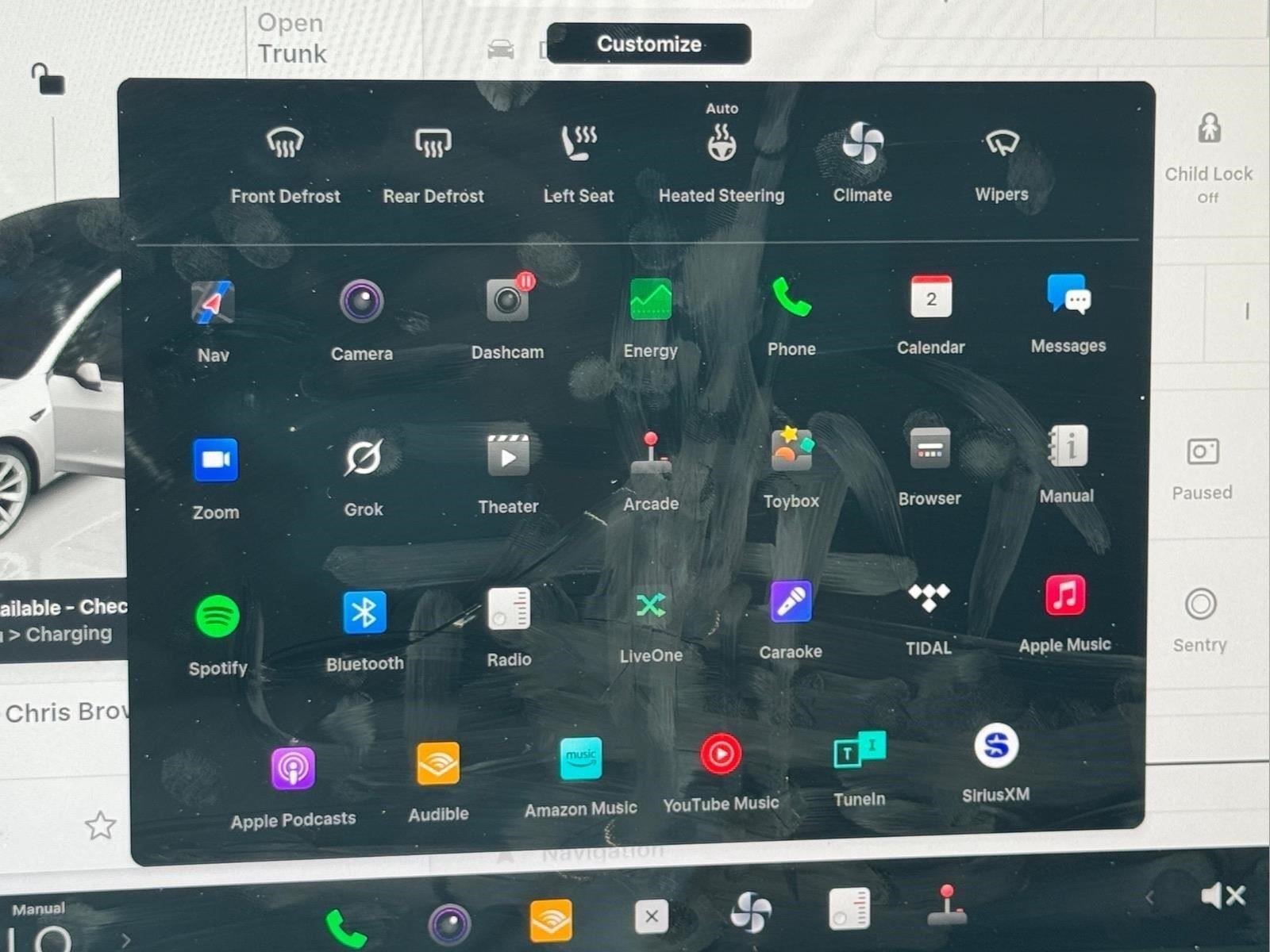Open the Bluetooth app
Viewport: 1270px width, 952px height.
364,612
